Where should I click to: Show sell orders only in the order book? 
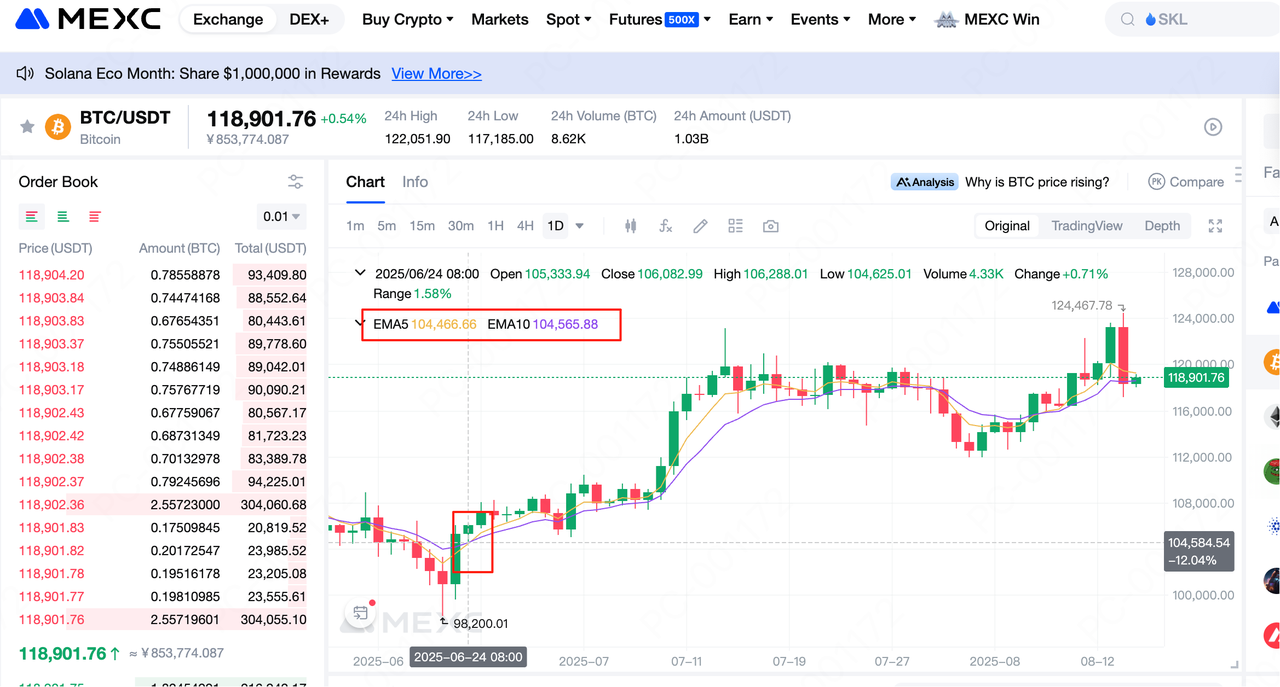click(95, 216)
